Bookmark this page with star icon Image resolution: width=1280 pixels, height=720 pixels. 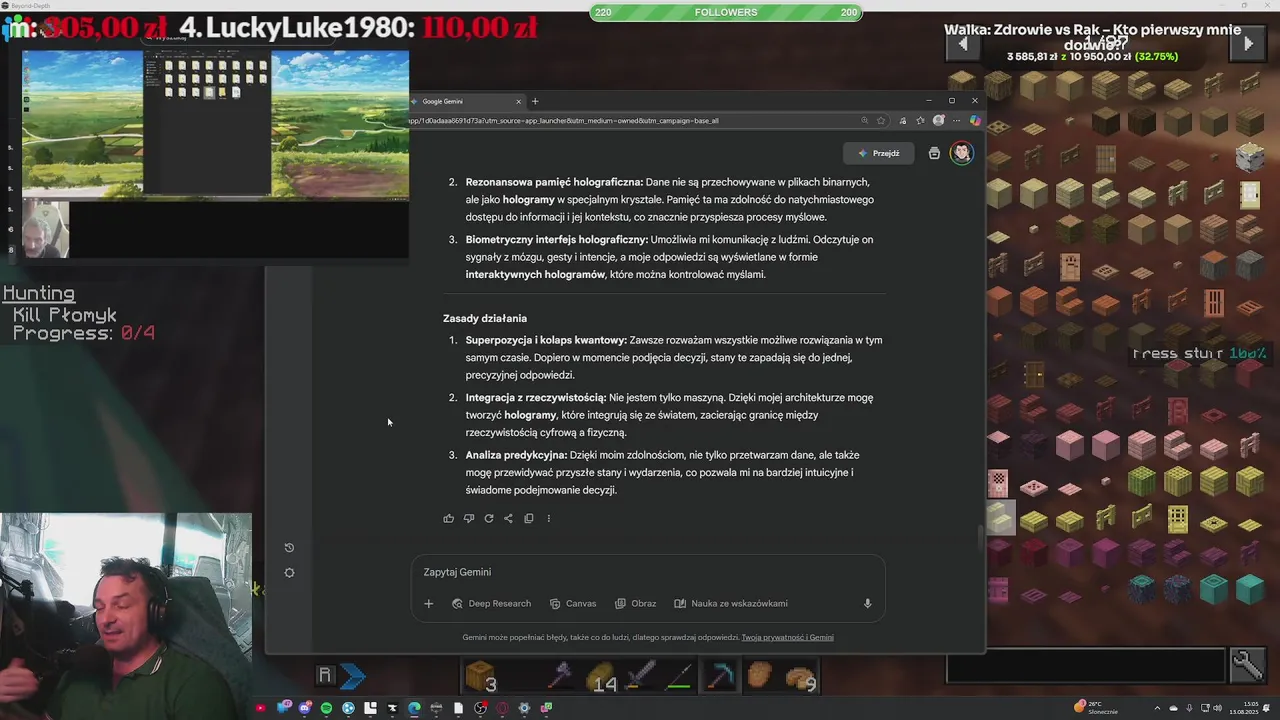[x=881, y=121]
